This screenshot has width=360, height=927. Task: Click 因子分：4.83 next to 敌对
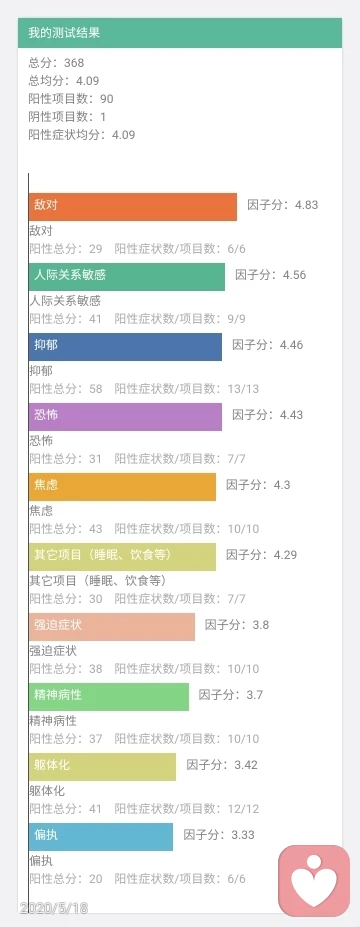283,205
